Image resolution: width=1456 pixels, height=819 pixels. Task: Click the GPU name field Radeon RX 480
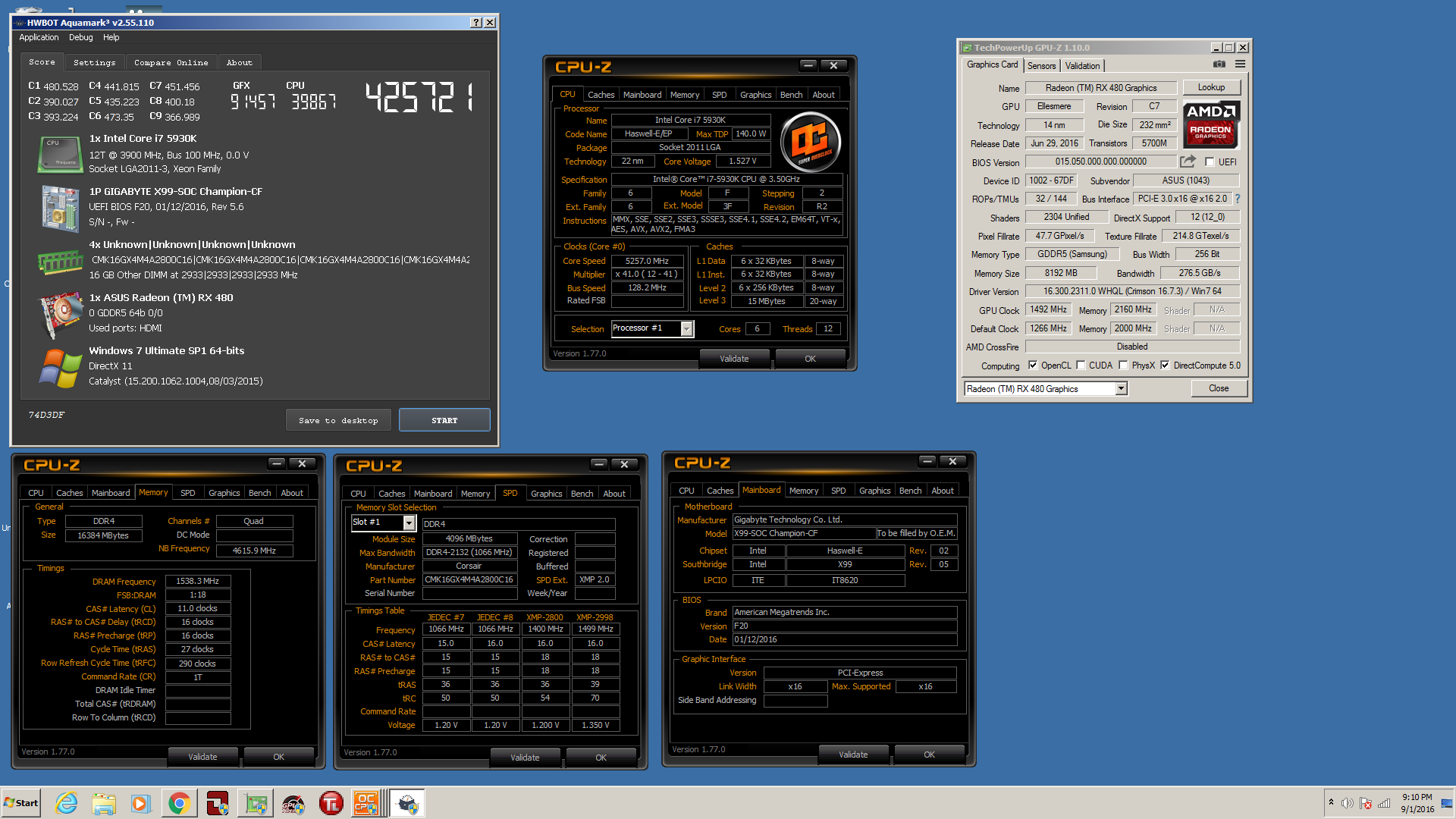click(x=1101, y=88)
